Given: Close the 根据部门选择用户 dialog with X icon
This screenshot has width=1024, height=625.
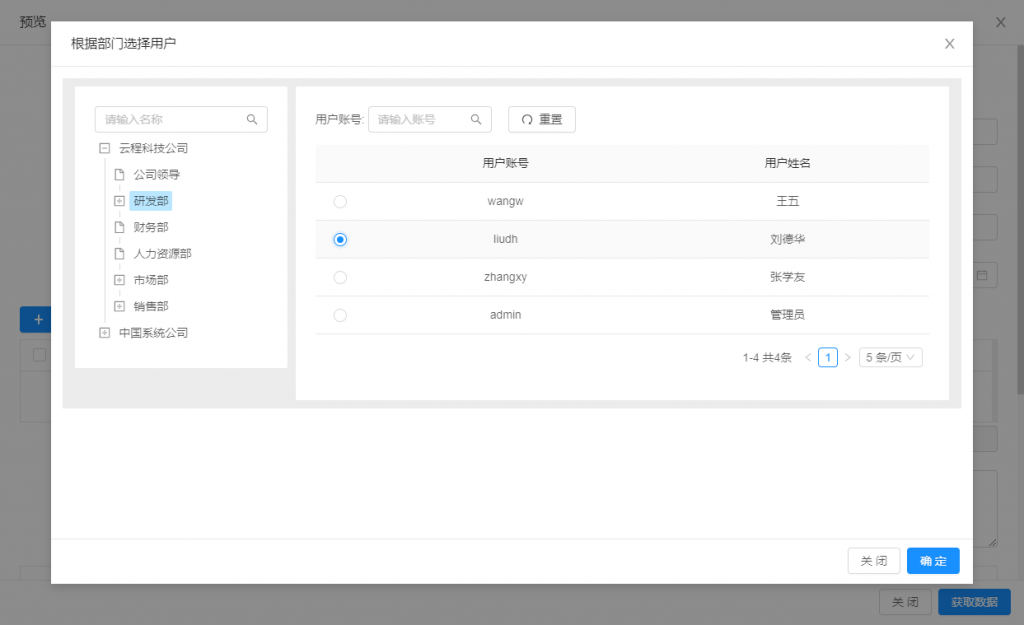Looking at the screenshot, I should (x=949, y=44).
